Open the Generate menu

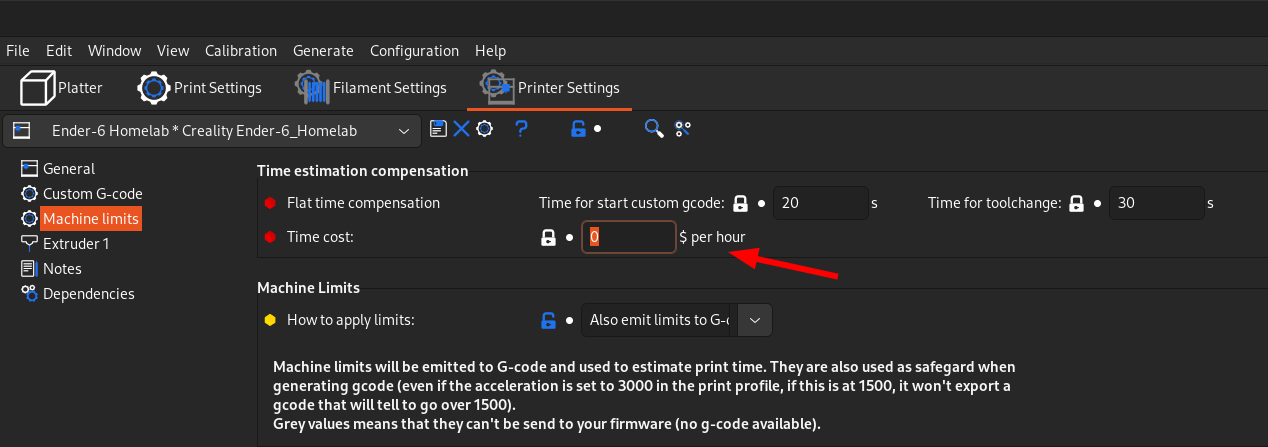pyautogui.click(x=323, y=50)
